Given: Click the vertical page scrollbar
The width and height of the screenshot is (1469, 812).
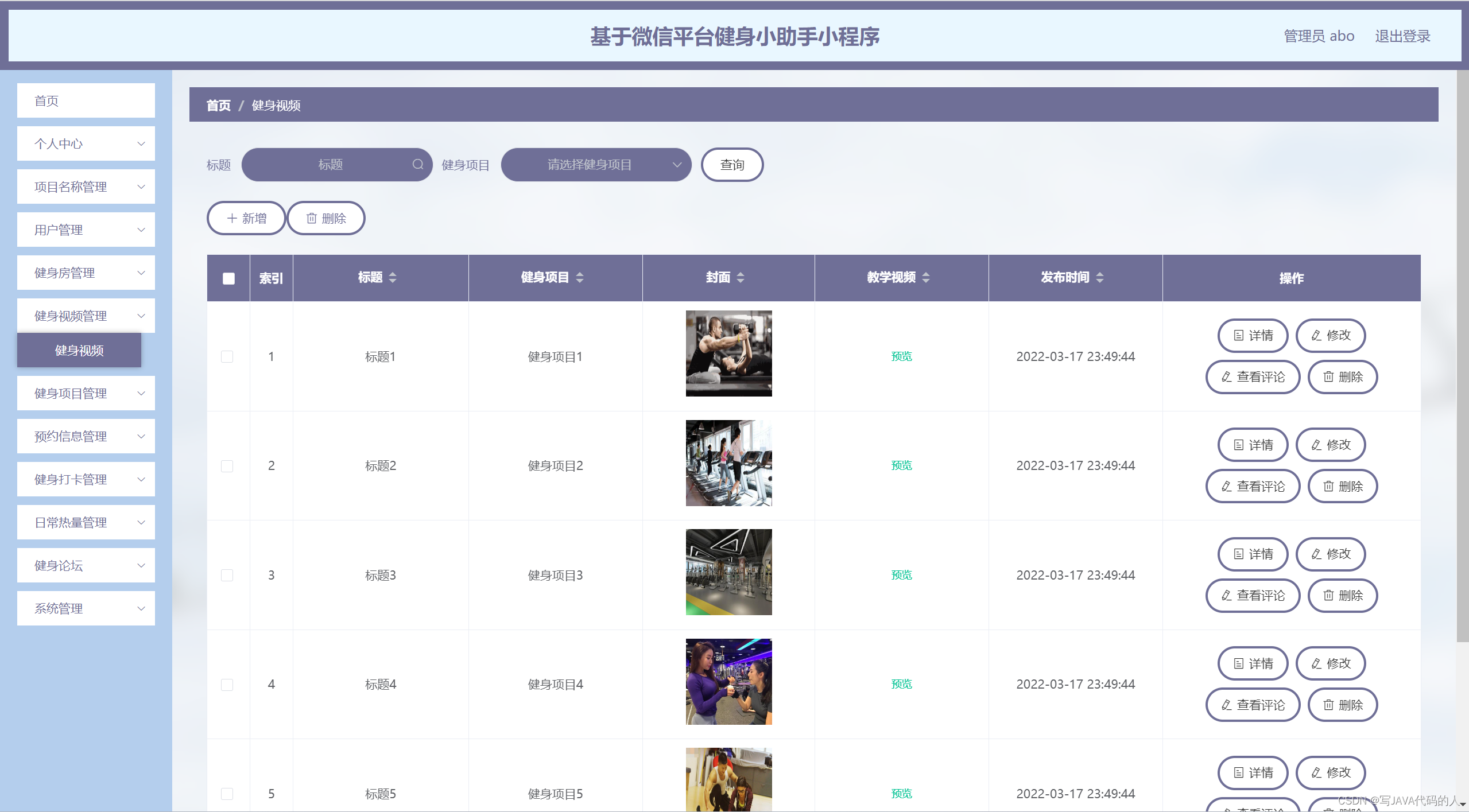Looking at the screenshot, I should coord(1462,356).
